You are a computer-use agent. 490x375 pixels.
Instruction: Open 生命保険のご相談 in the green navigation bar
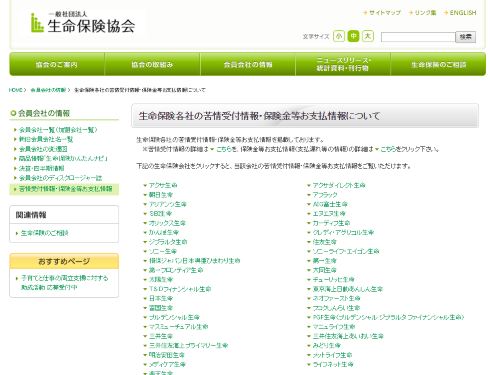(438, 64)
